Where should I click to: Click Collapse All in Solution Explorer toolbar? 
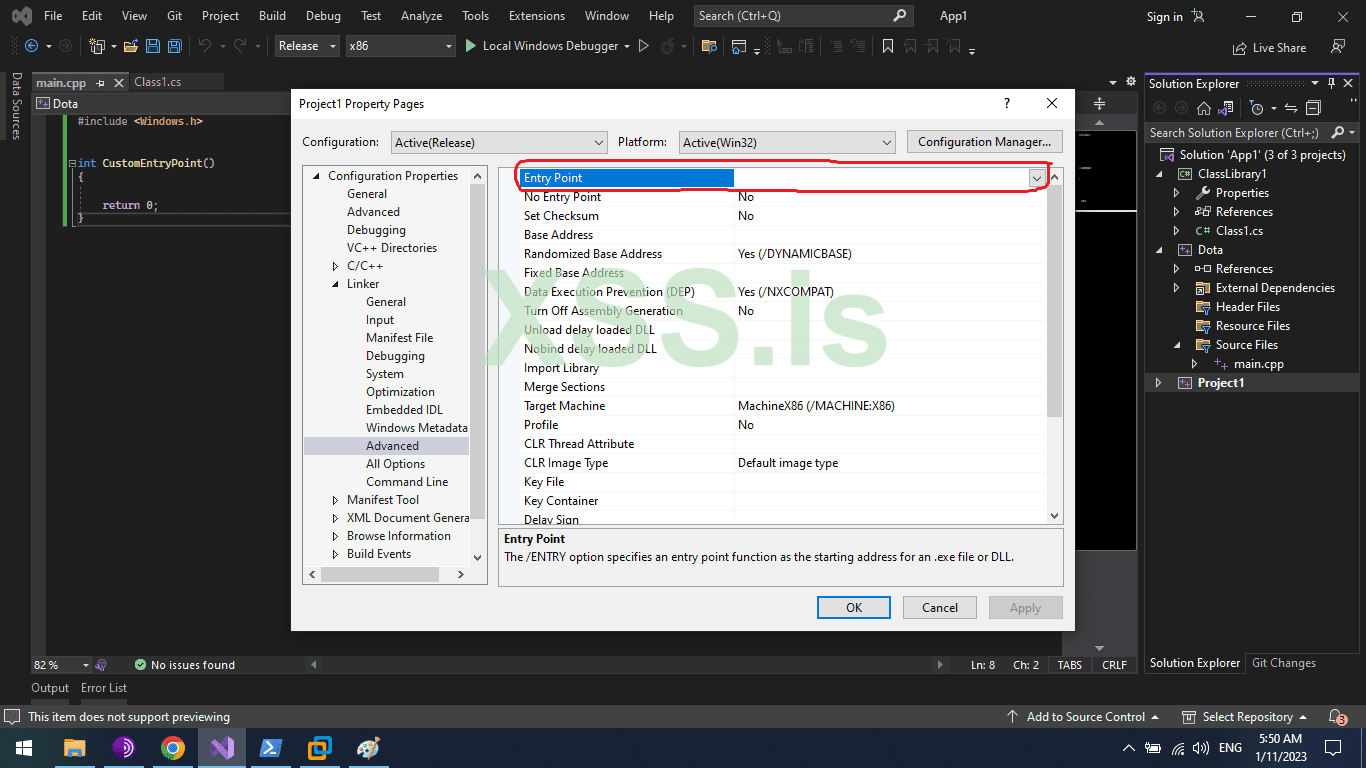point(1313,108)
